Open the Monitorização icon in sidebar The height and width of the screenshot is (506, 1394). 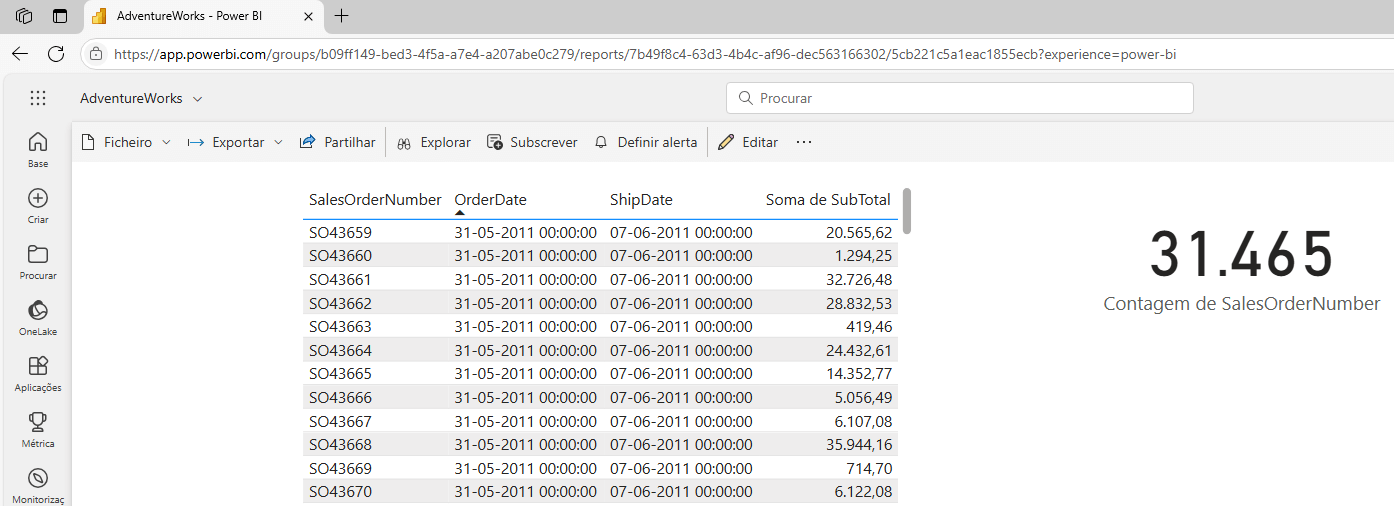pyautogui.click(x=38, y=478)
